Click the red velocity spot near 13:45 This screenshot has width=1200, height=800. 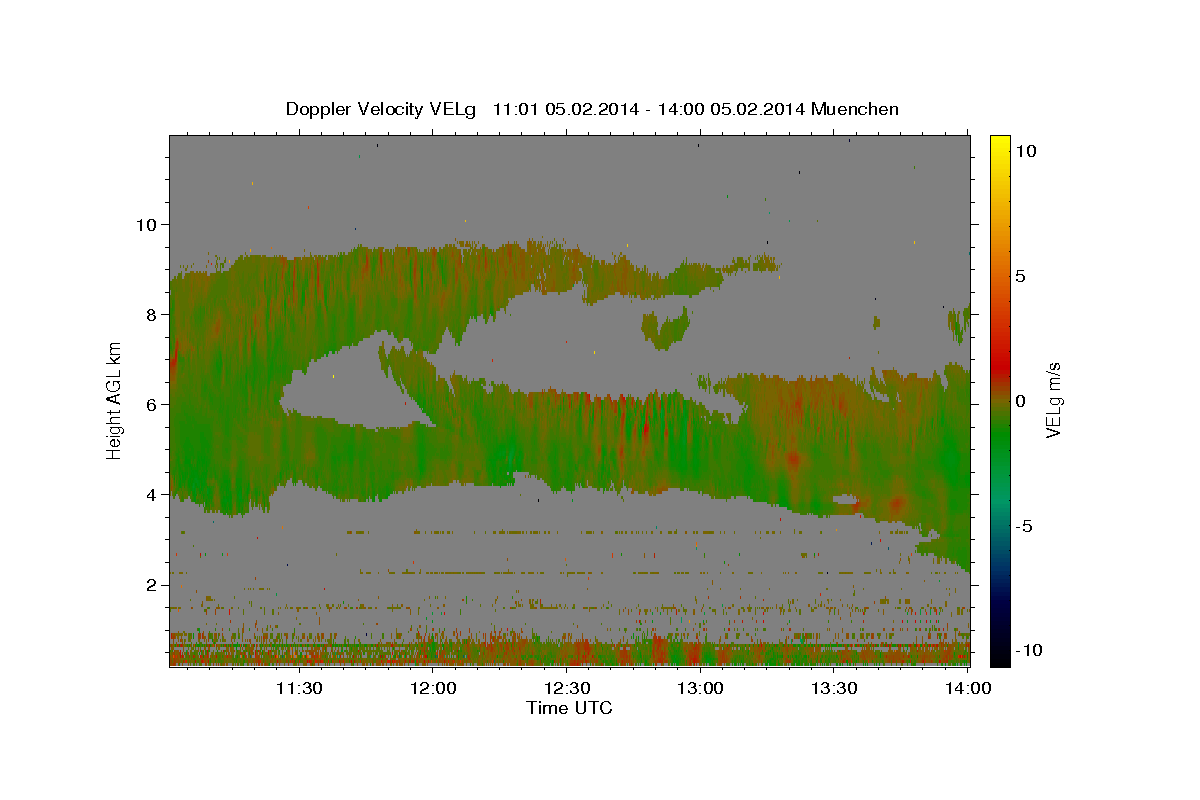tap(896, 504)
